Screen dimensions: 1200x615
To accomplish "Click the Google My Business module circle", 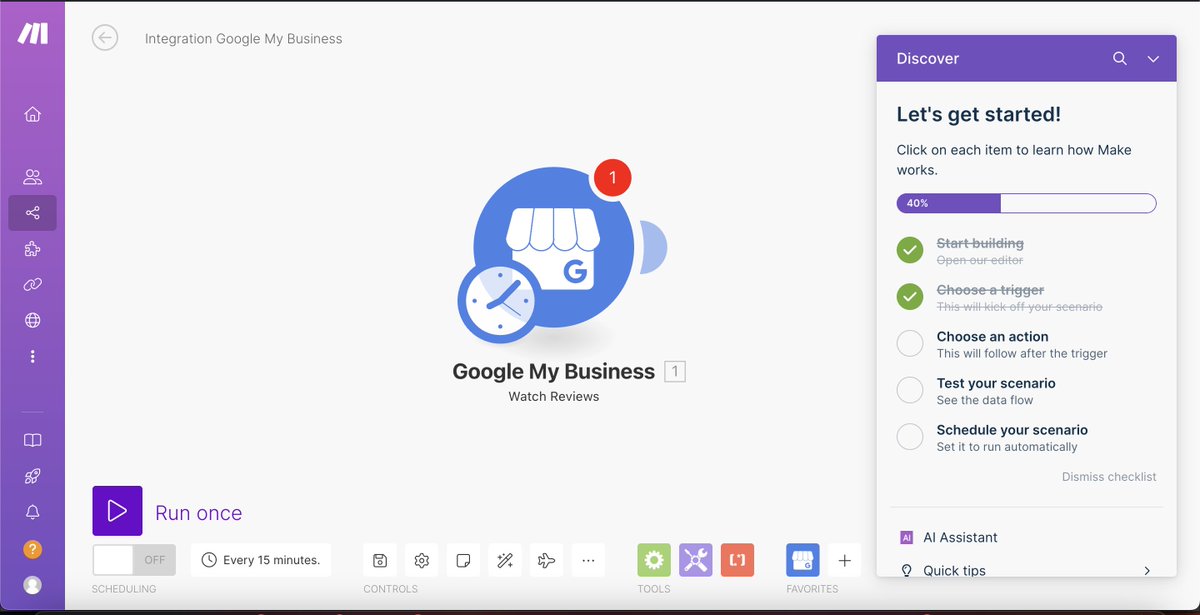I will 553,246.
